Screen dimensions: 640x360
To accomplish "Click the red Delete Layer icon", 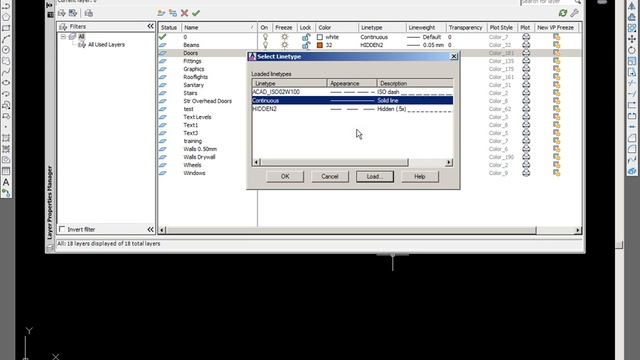I will [x=184, y=13].
